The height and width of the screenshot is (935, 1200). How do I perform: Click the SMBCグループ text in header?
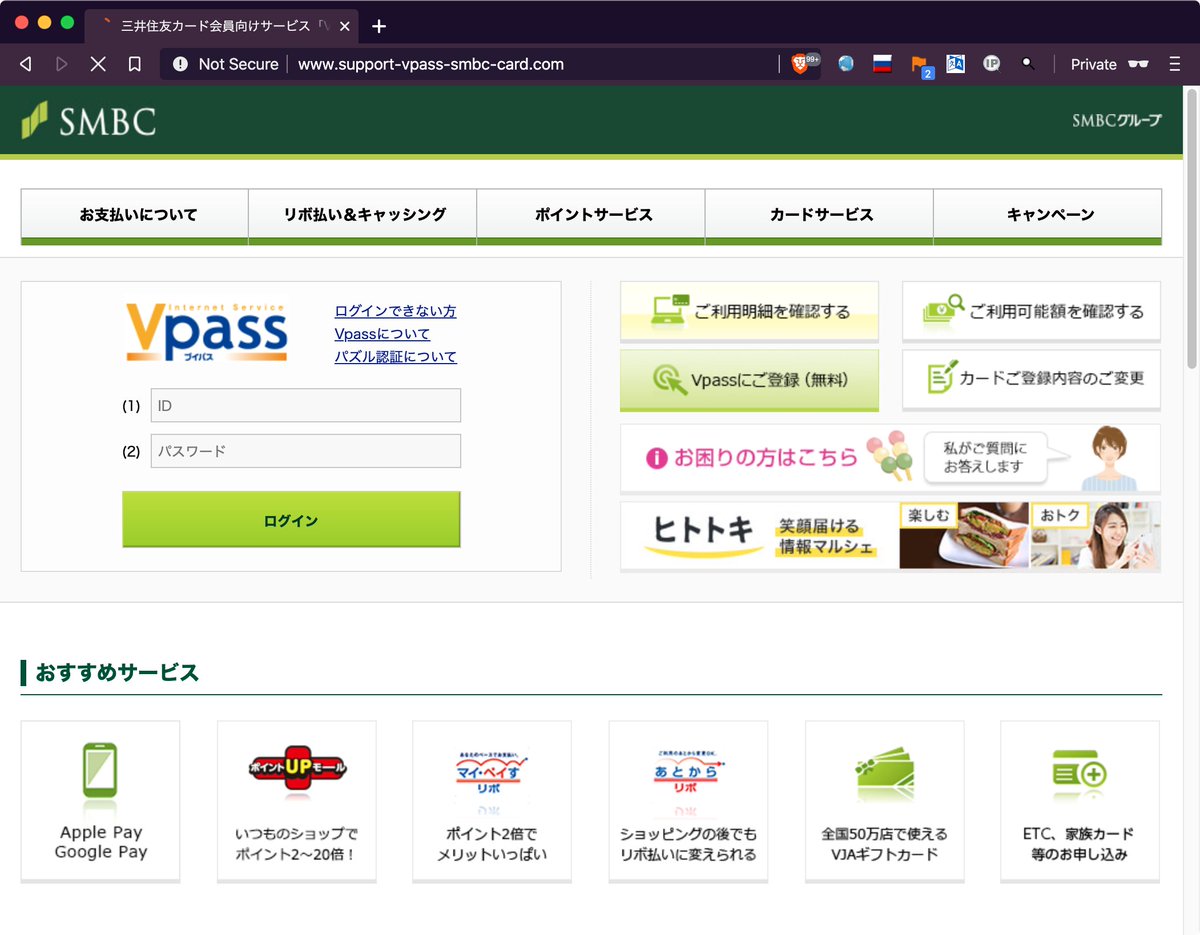[x=1117, y=120]
